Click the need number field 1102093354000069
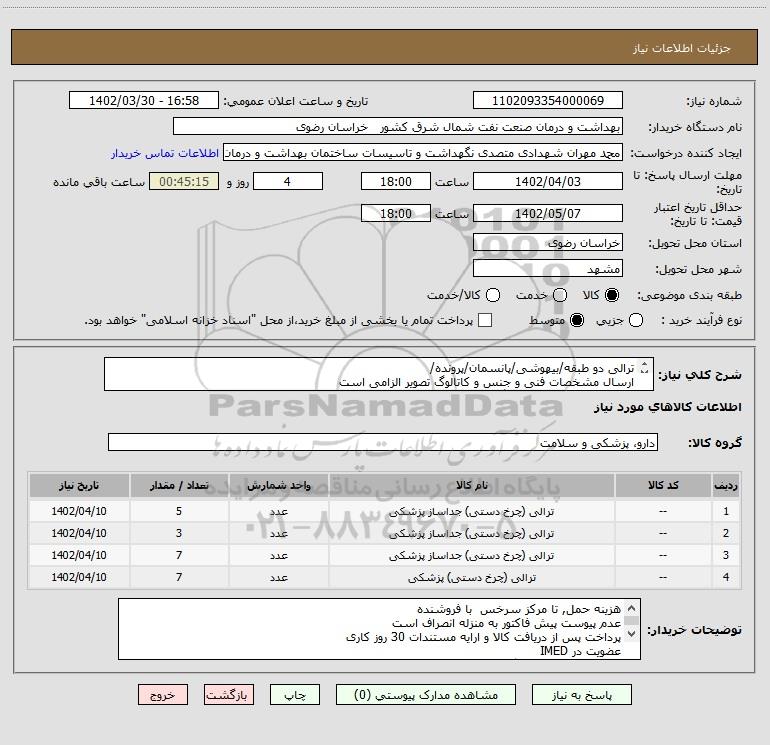This screenshot has height=745, width=770. [548, 100]
